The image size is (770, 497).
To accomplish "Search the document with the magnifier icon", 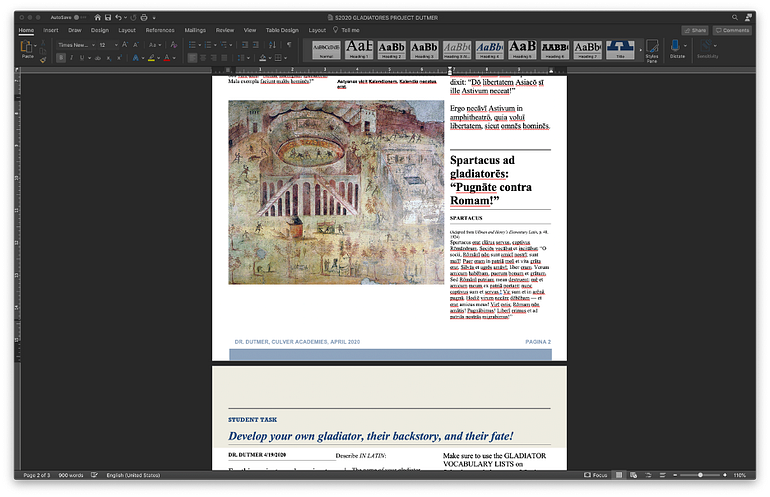I will pyautogui.click(x=735, y=17).
